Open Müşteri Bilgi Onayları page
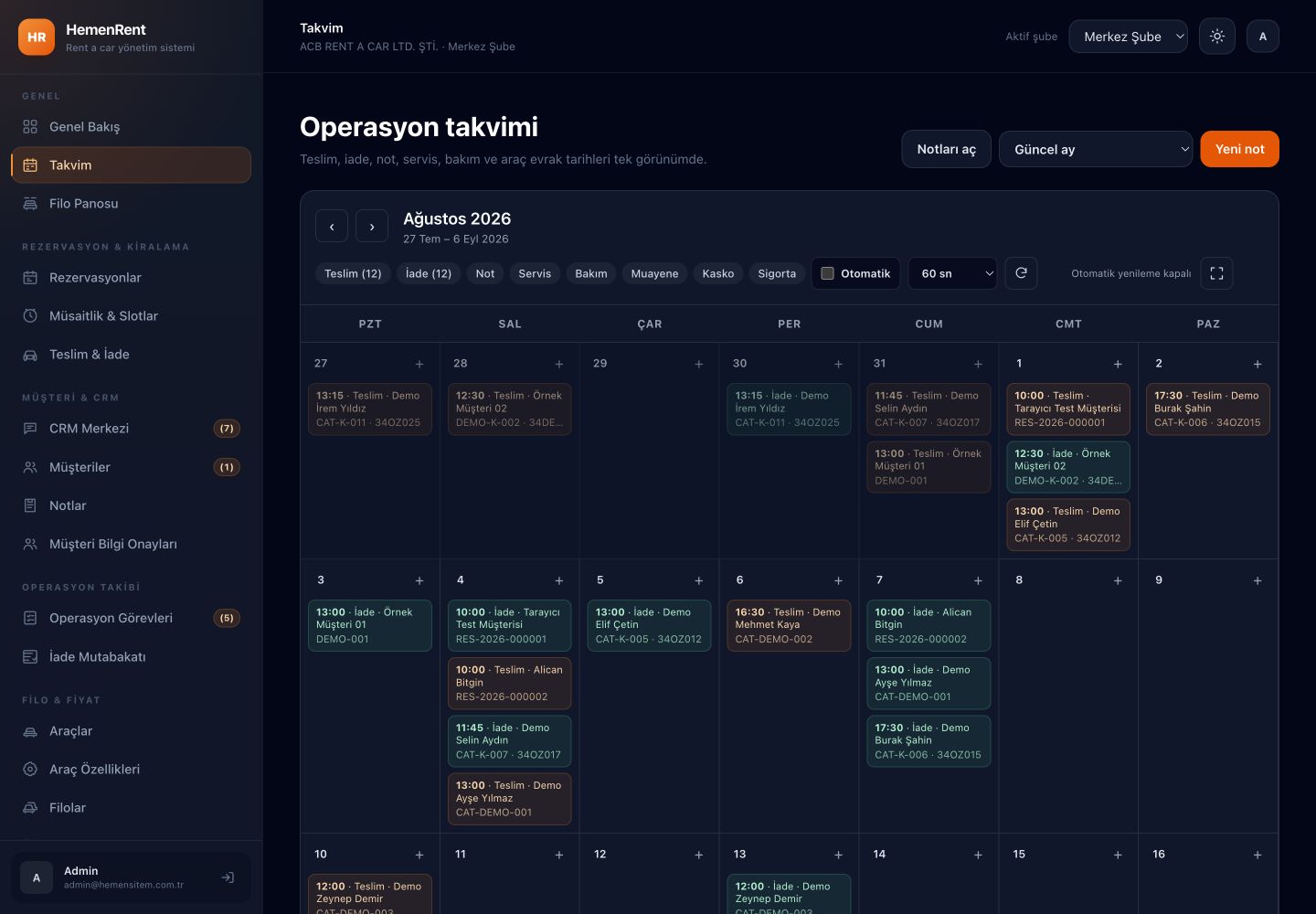1316x914 pixels. (132, 544)
